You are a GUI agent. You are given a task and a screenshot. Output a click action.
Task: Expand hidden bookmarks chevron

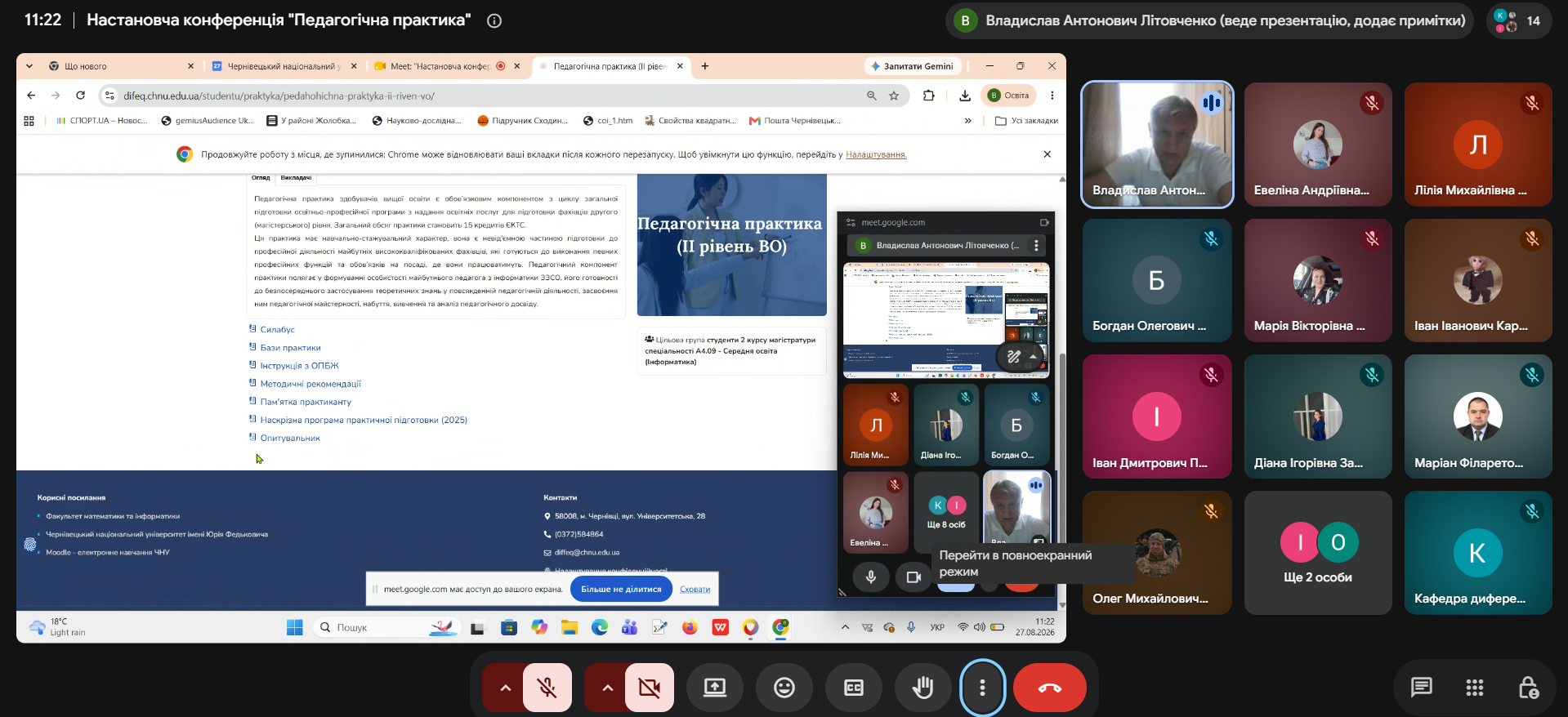point(968,121)
